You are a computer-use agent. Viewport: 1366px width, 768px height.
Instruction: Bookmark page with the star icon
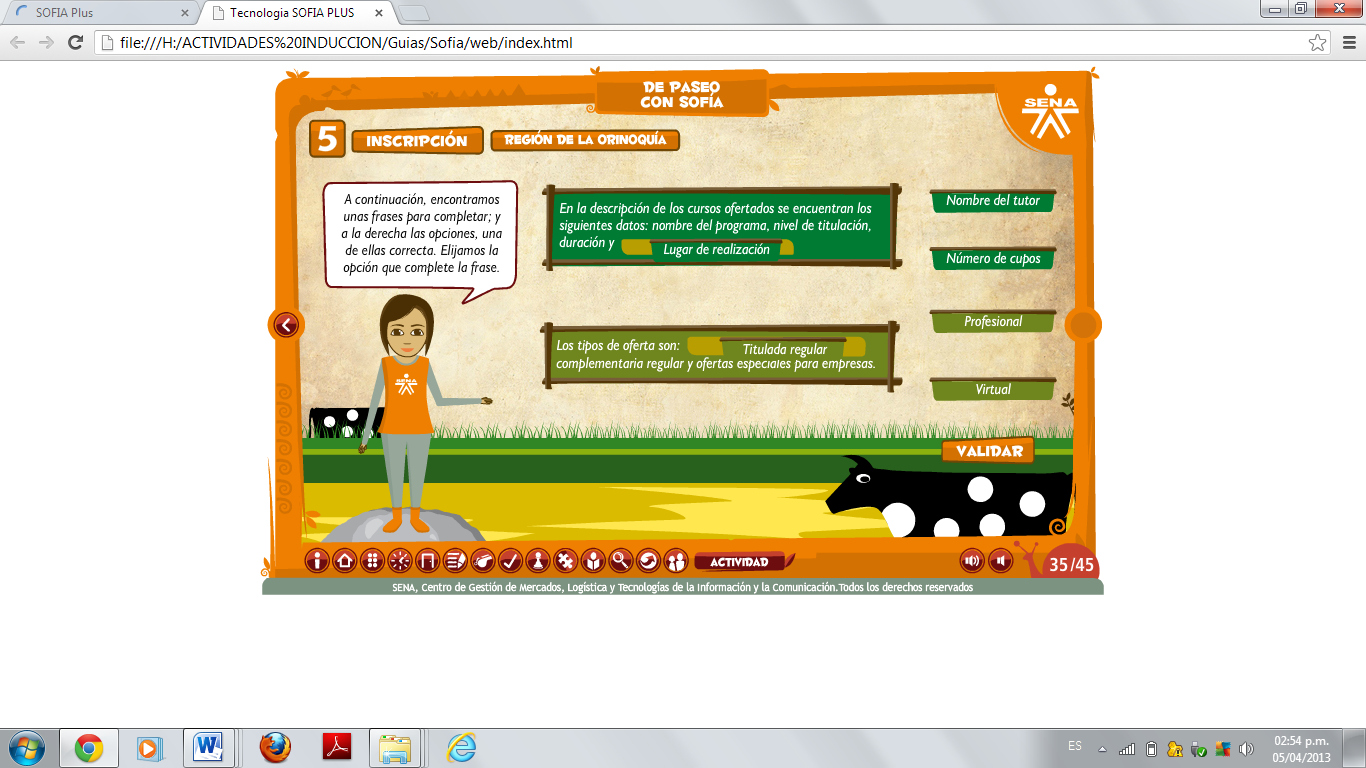pos(1317,43)
